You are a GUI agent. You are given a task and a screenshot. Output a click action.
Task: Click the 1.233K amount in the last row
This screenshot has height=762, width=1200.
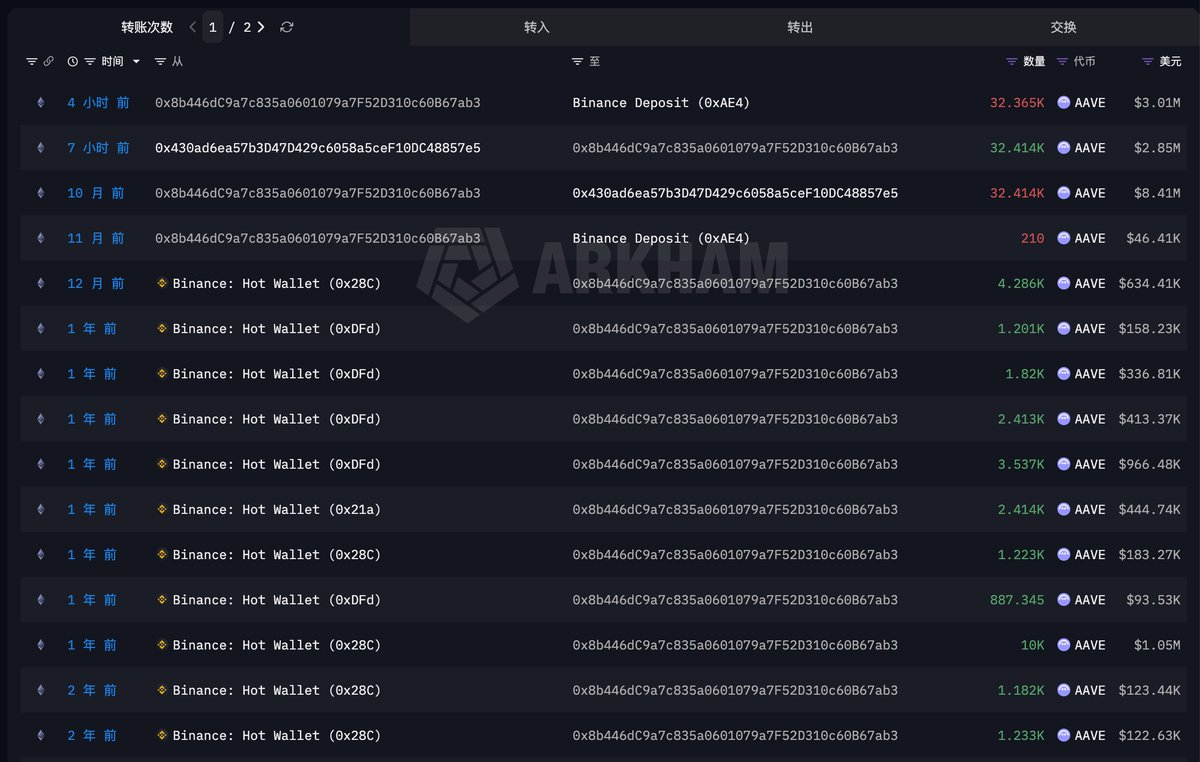(1021, 735)
